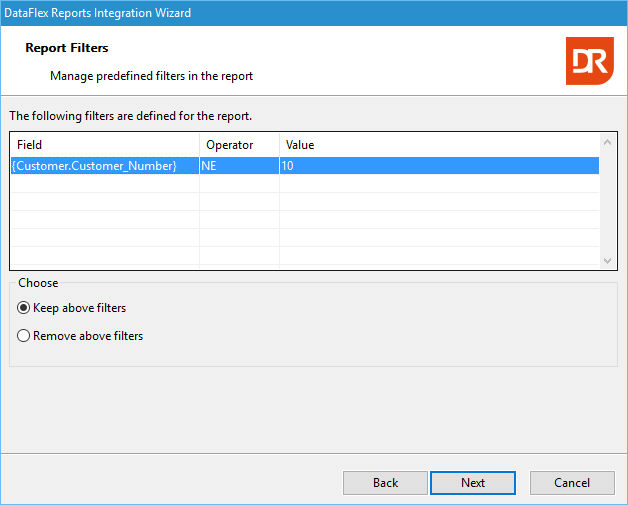This screenshot has height=505, width=628.
Task: Click the Back button
Action: pos(385,483)
